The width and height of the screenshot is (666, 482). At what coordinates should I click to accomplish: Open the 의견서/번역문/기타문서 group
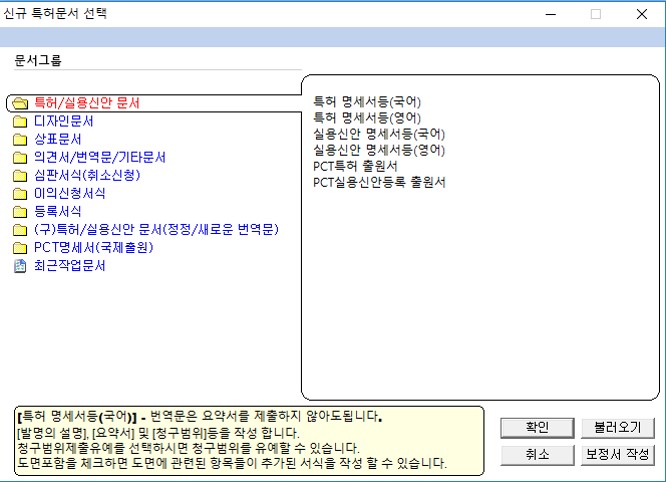tap(100, 157)
